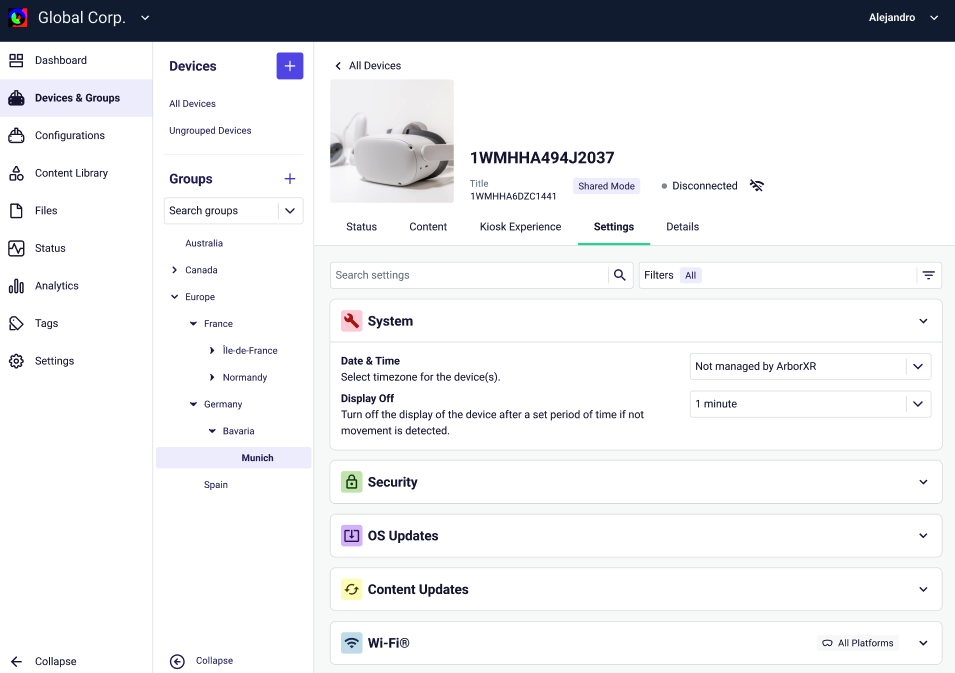Switch to the Content tab
The width and height of the screenshot is (955, 673).
428,227
